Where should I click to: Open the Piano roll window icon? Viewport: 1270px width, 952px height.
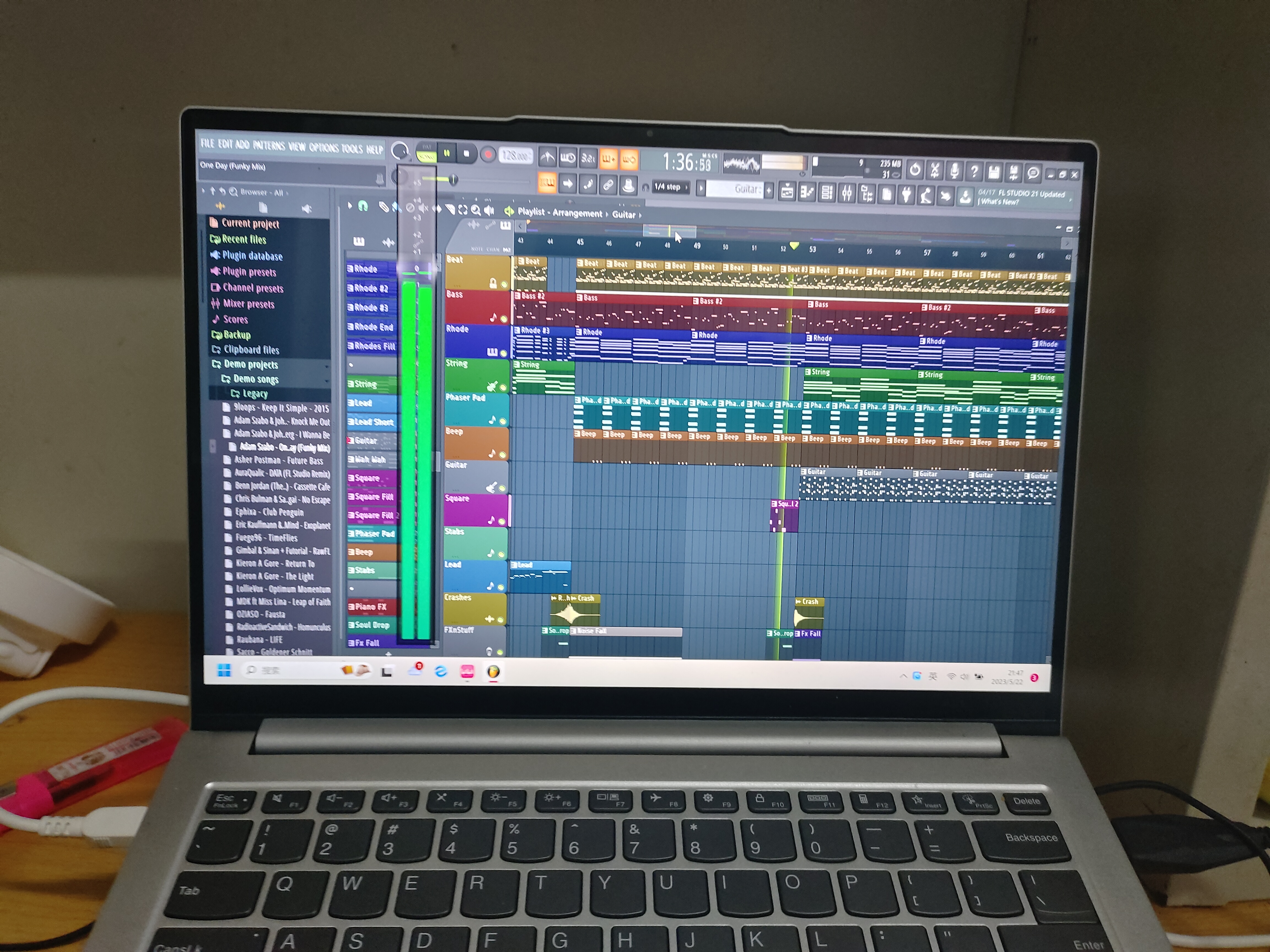pyautogui.click(x=807, y=192)
